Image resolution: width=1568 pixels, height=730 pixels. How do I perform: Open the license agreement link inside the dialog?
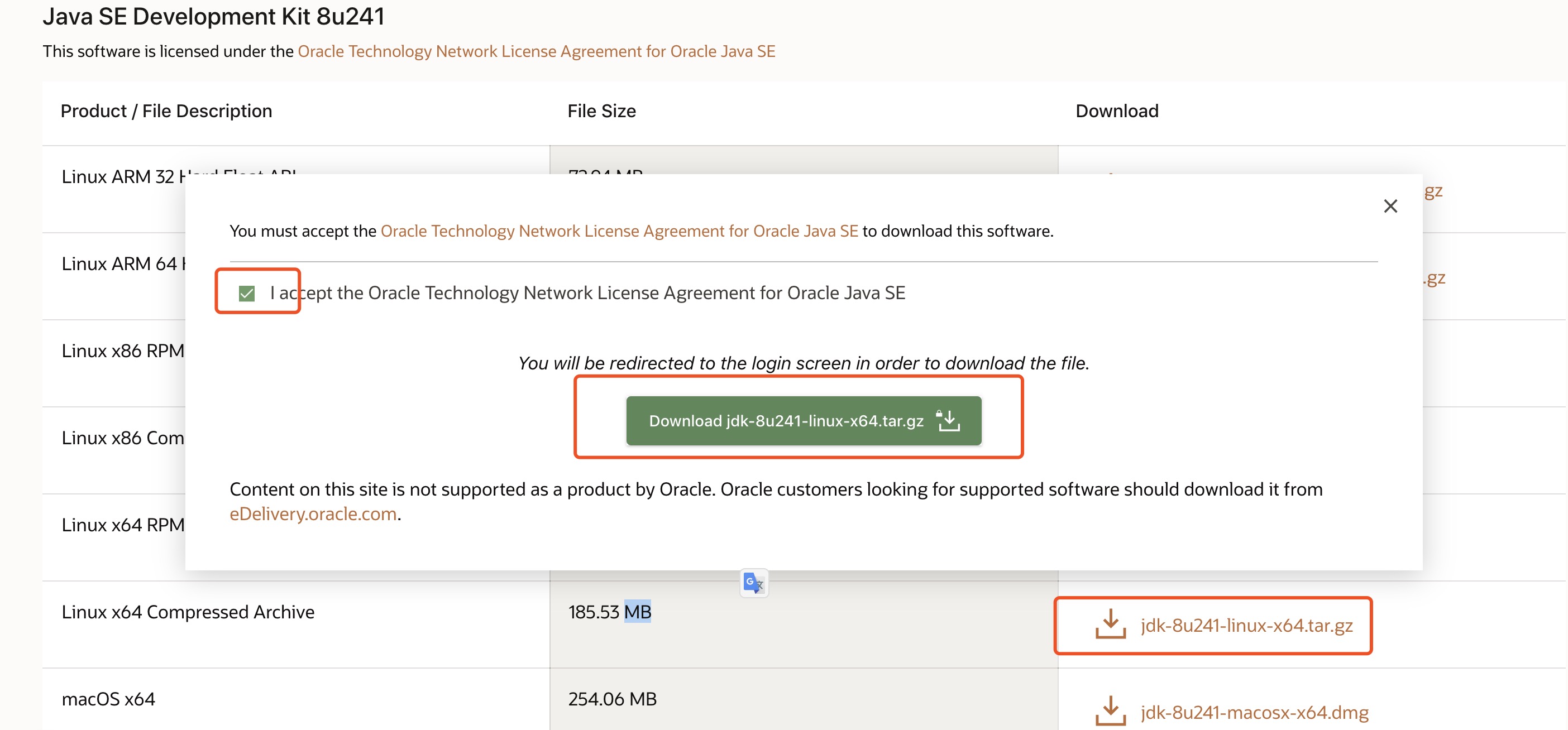pyautogui.click(x=620, y=230)
